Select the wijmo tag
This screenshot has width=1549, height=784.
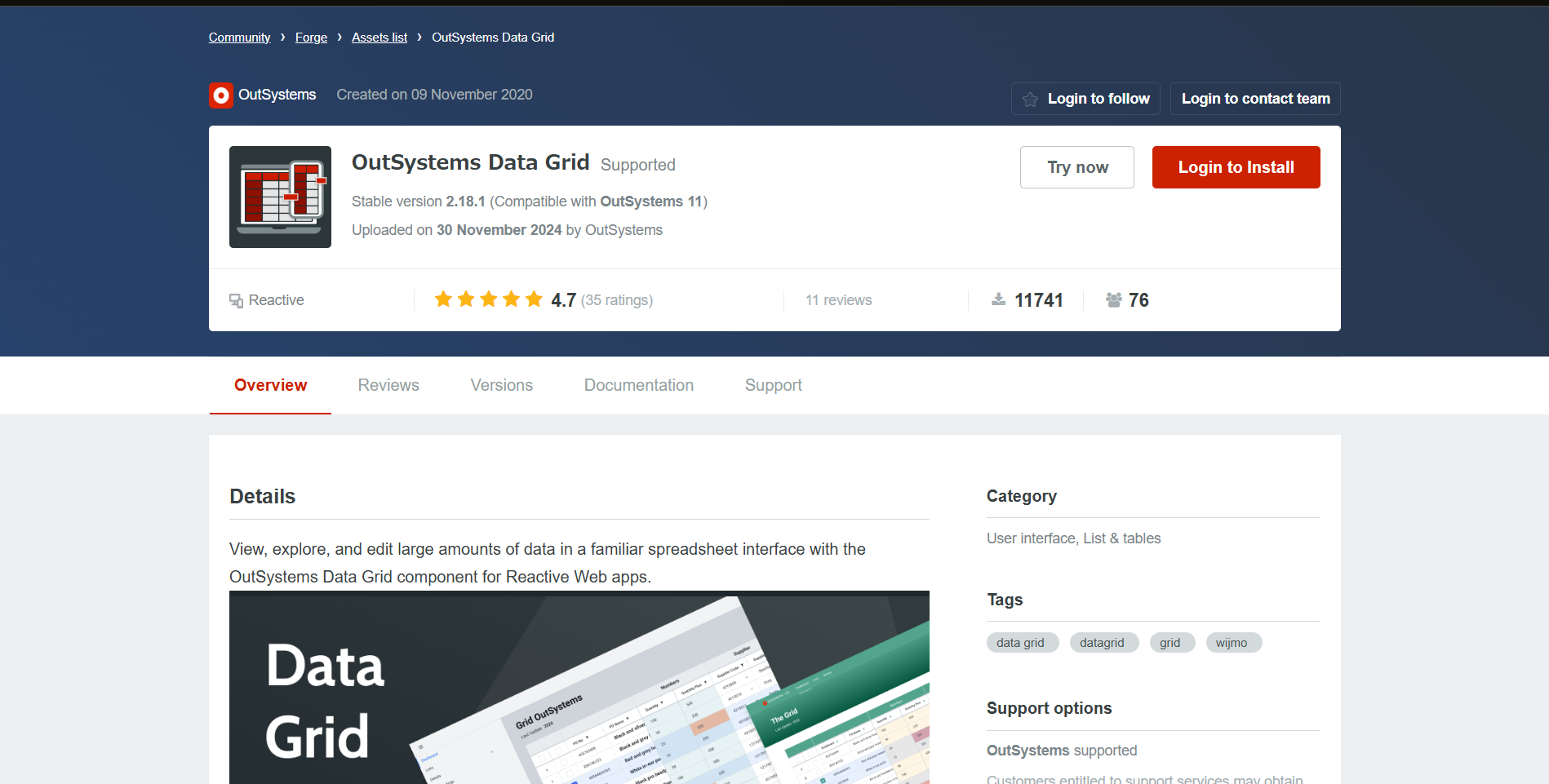tap(1233, 642)
